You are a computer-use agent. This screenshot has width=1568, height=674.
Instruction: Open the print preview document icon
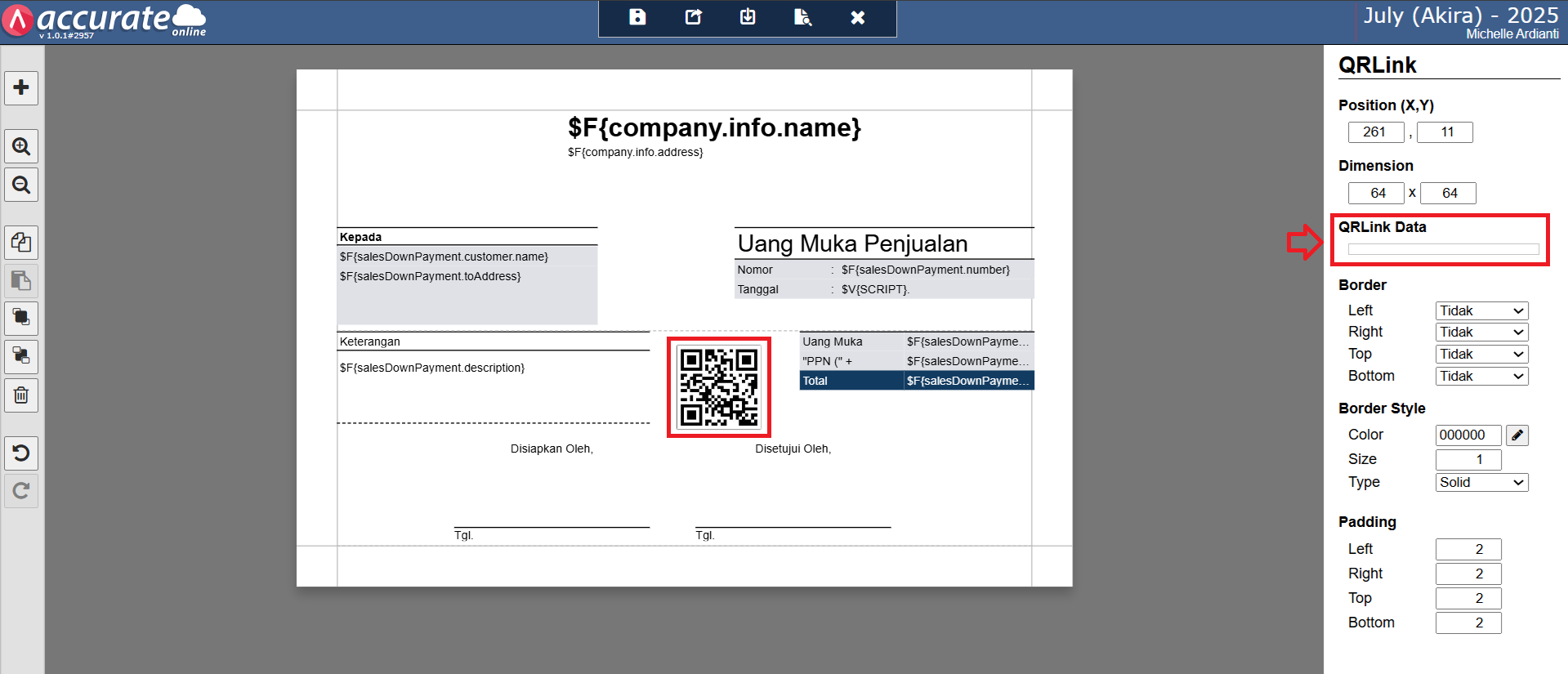pos(802,17)
